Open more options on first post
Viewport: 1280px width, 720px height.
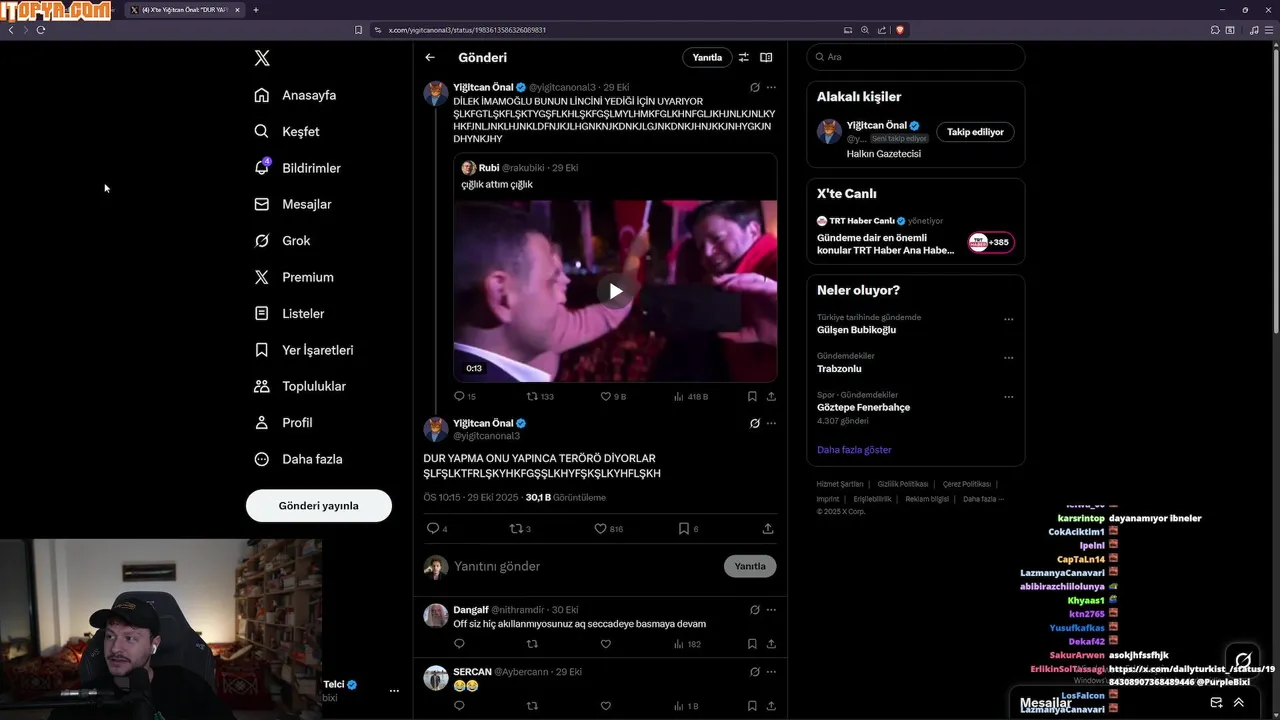[x=771, y=87]
